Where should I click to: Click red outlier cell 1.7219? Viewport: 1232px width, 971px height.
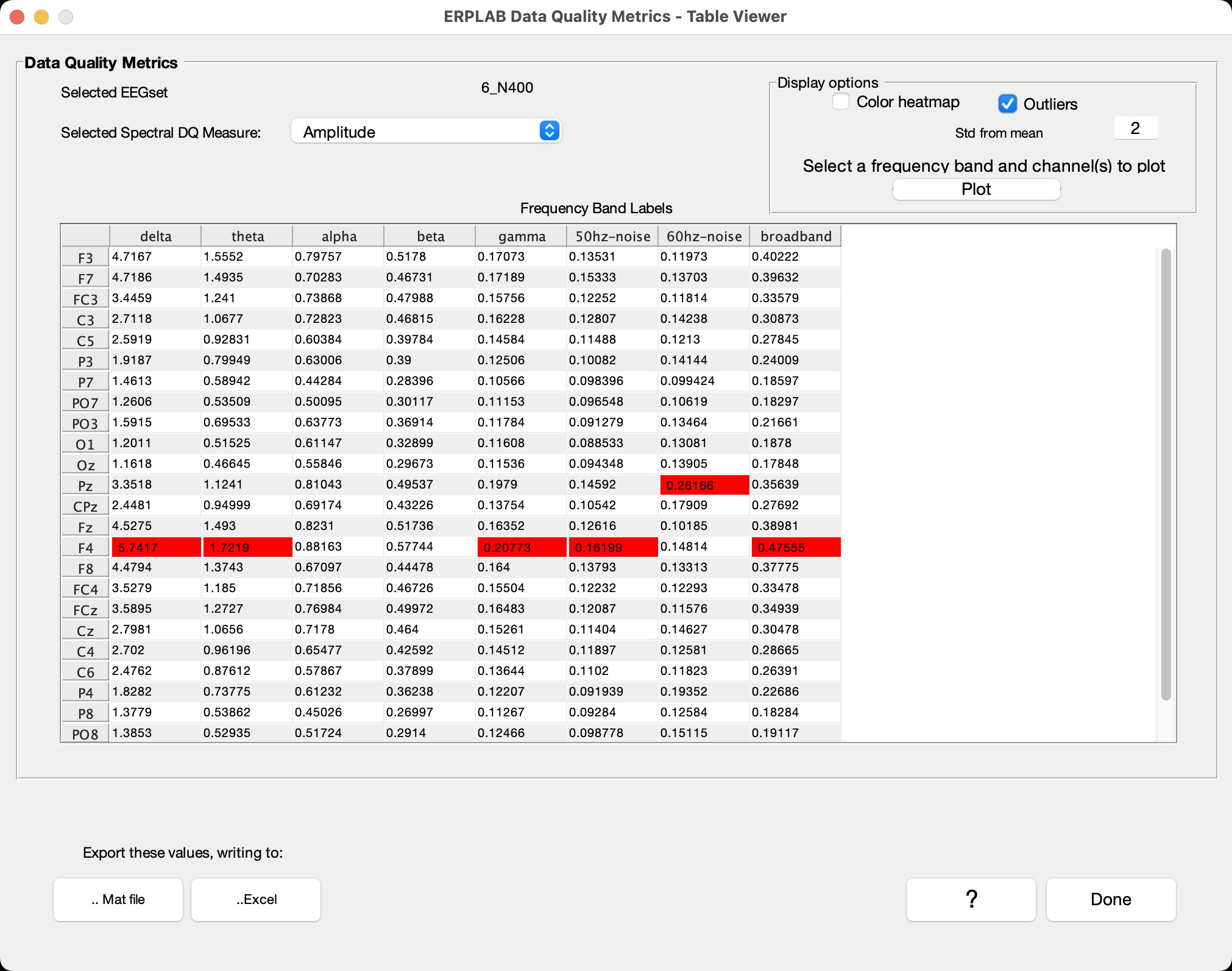(247, 547)
